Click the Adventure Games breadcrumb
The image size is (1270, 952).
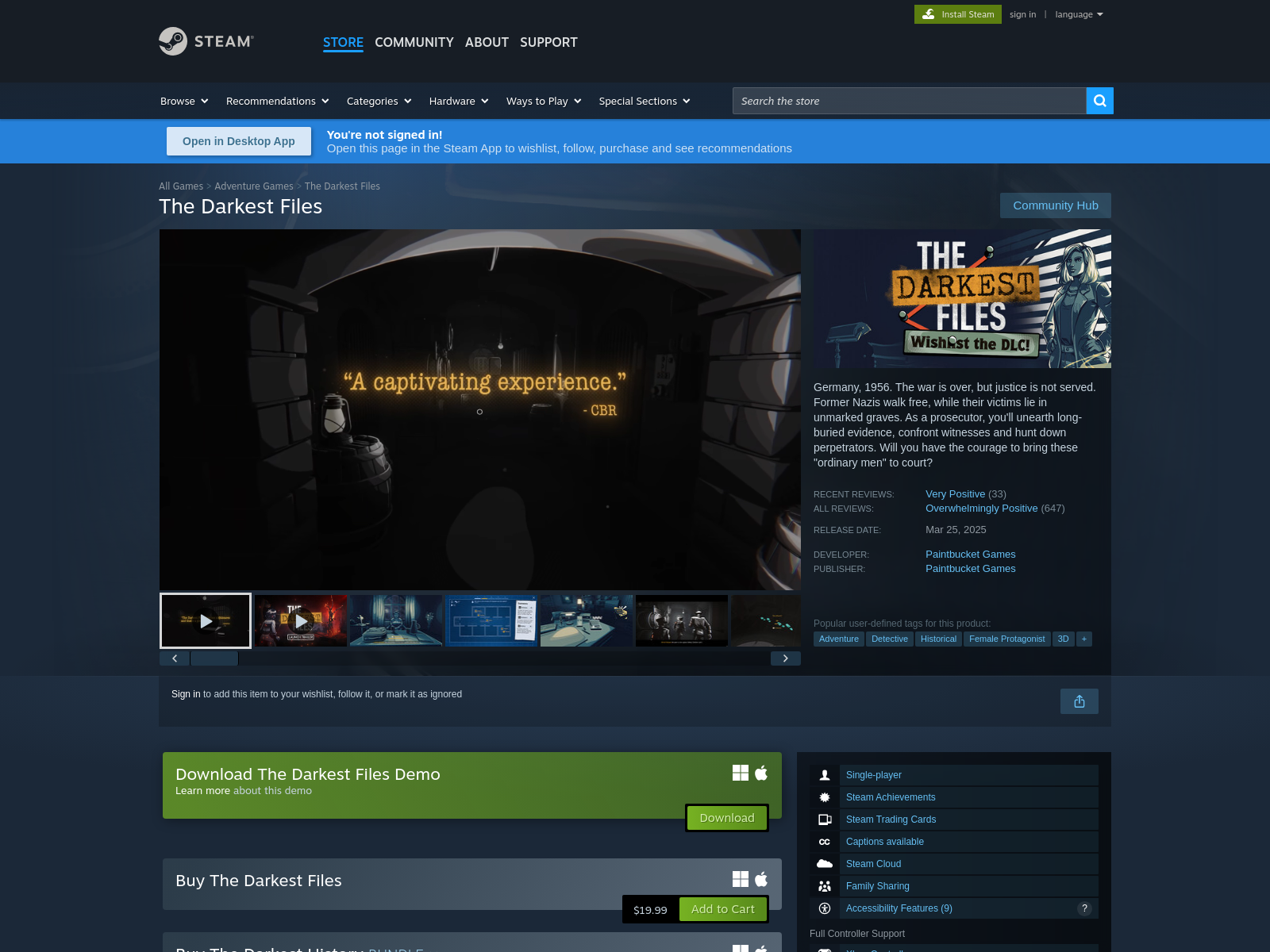tap(254, 186)
